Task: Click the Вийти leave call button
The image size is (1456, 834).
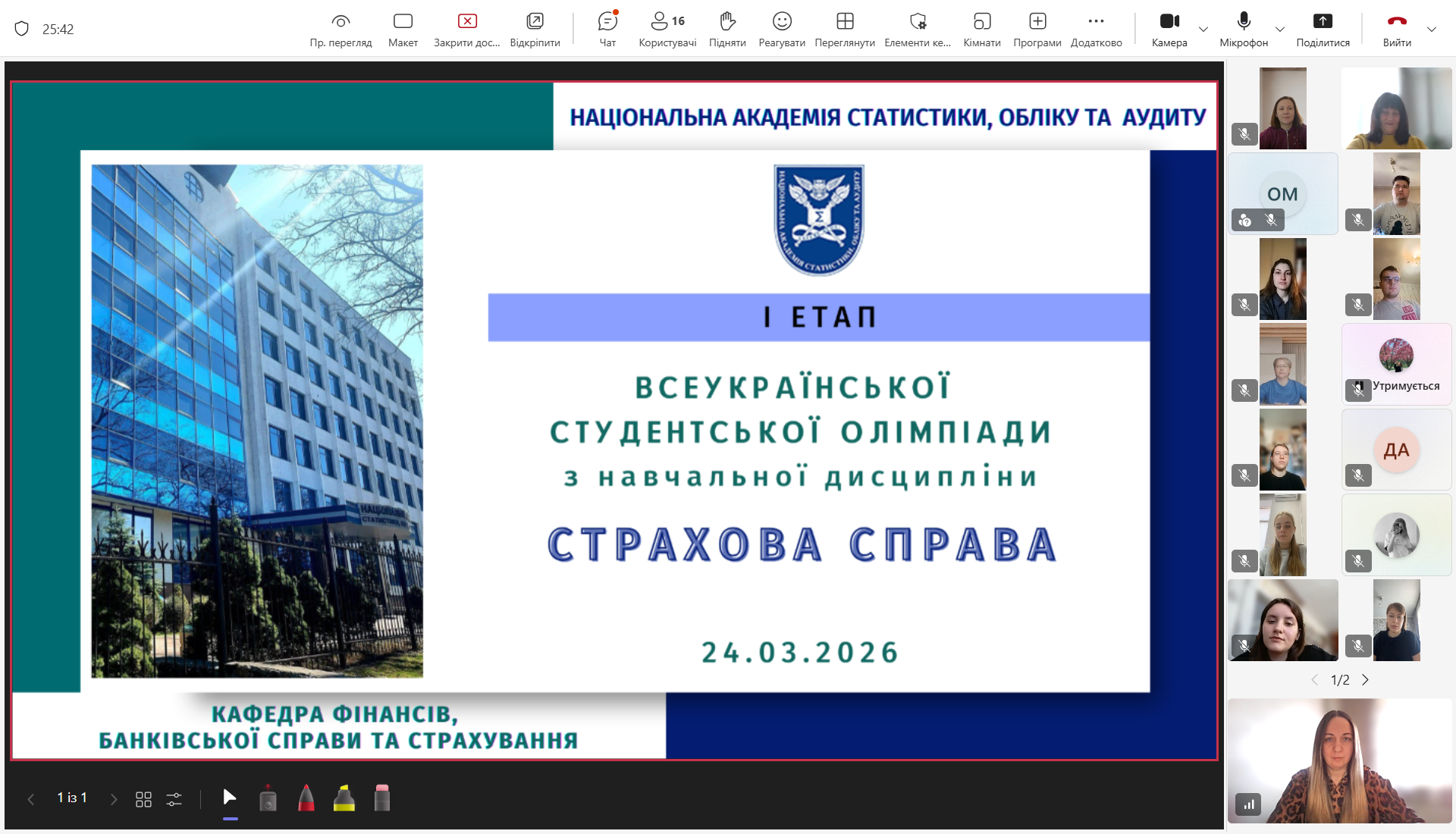Action: click(1397, 29)
